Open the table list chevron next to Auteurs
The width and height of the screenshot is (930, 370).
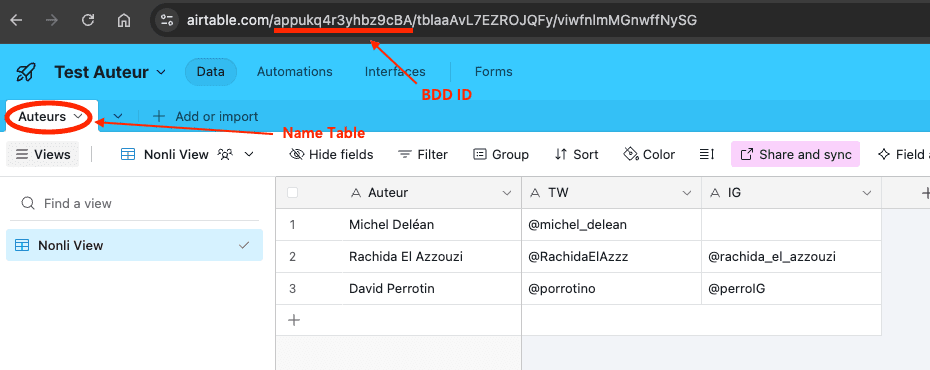(x=118, y=116)
